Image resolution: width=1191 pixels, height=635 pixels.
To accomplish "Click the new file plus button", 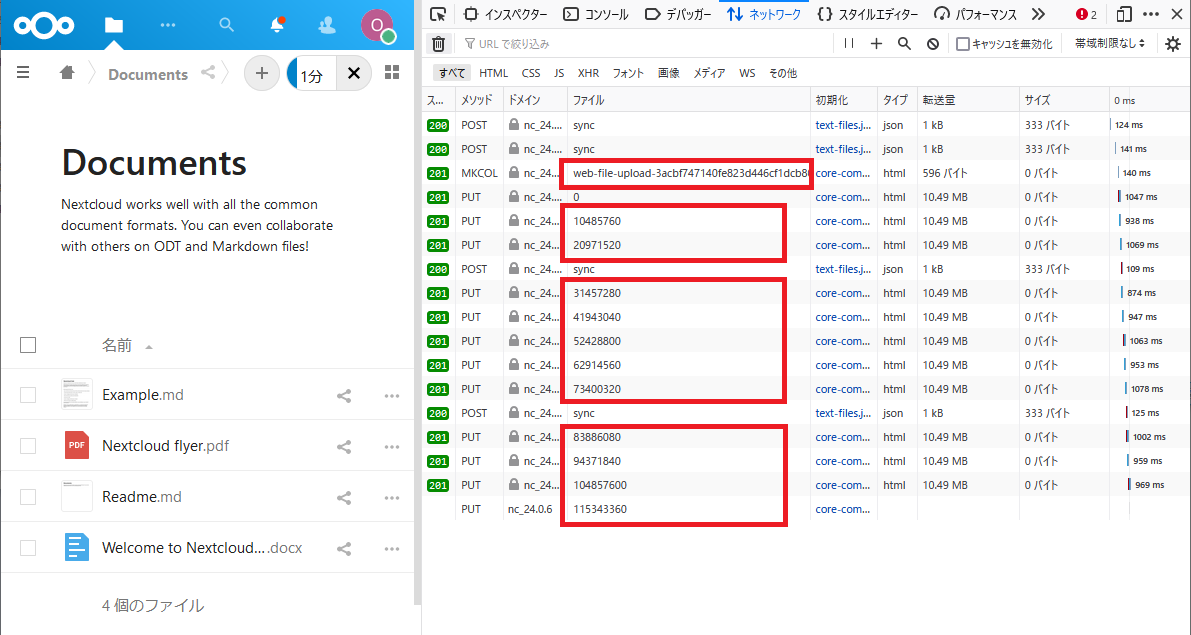I will (262, 73).
